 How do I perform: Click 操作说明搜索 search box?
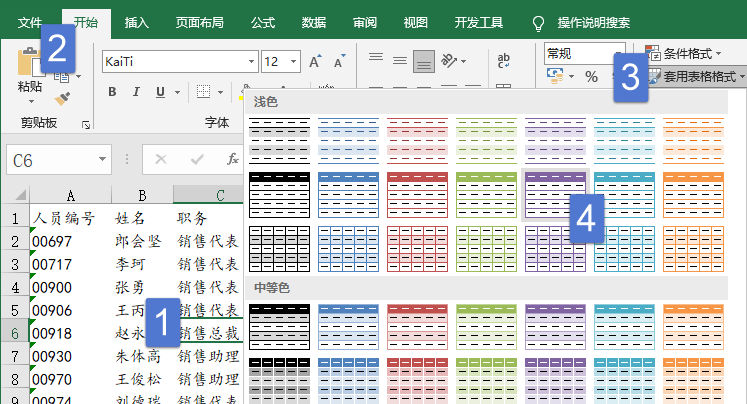pos(594,22)
